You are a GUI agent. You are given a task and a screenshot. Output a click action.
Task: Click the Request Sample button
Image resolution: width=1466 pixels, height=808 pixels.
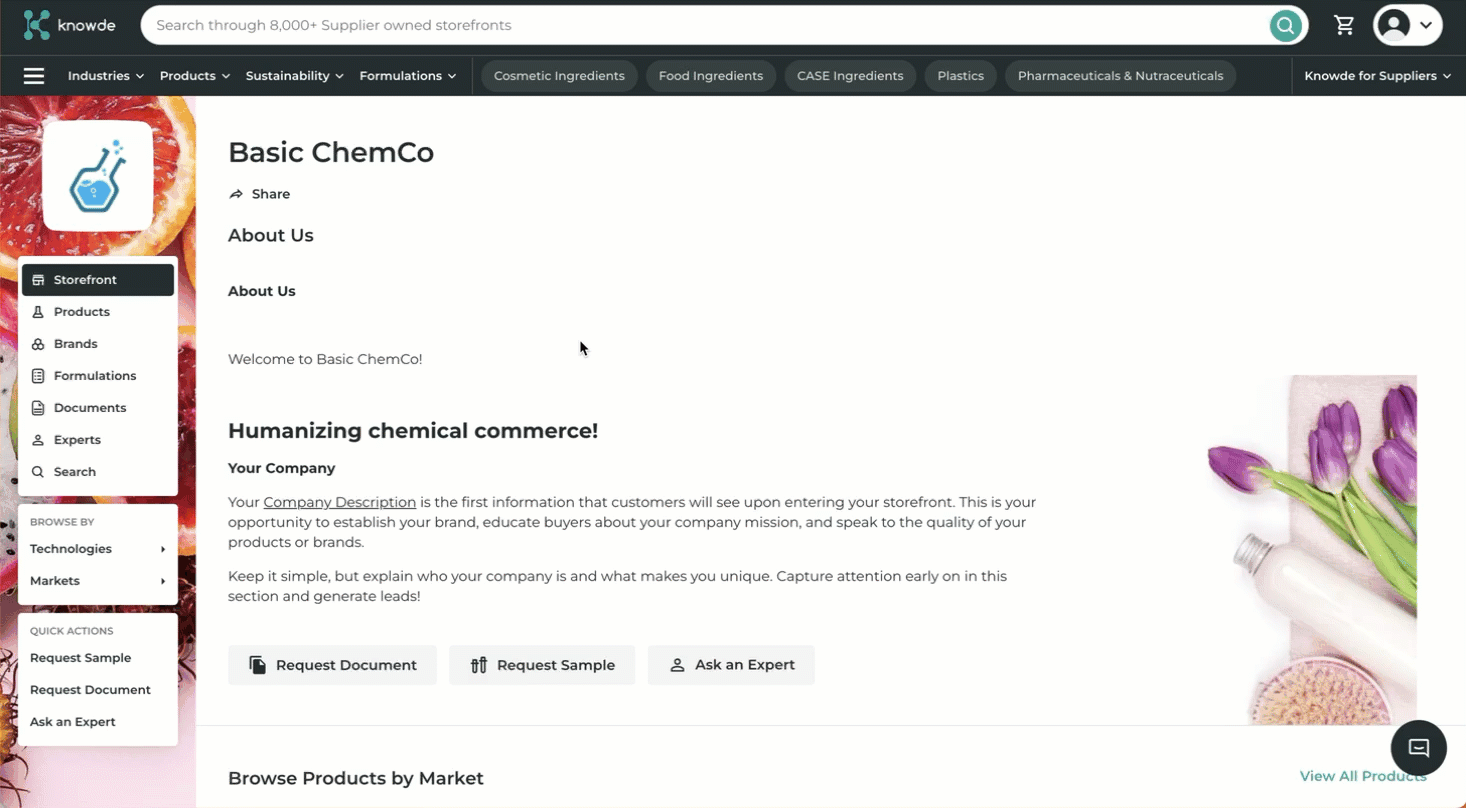coord(542,665)
